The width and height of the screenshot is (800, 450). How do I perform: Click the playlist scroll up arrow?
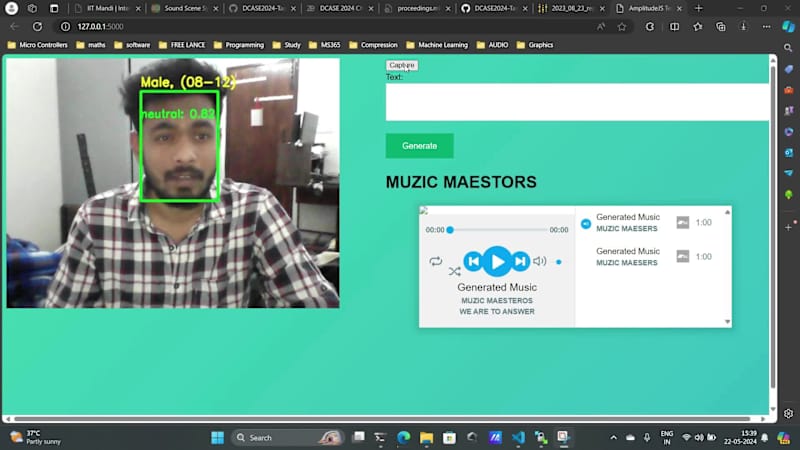(x=728, y=212)
